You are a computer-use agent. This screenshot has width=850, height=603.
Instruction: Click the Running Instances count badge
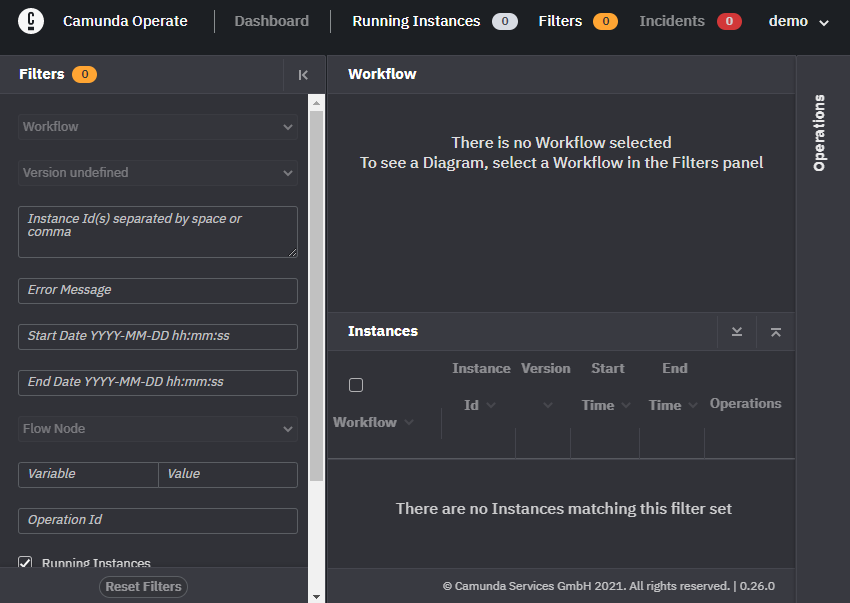tap(505, 21)
